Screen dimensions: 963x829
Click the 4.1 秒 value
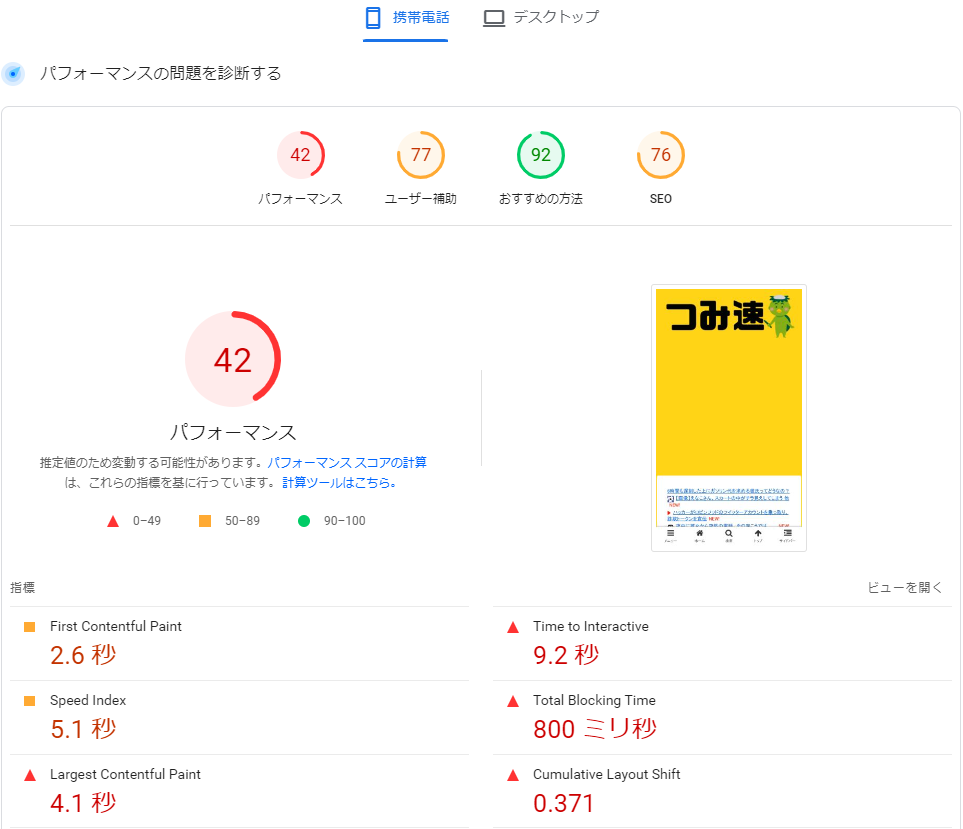(x=83, y=803)
